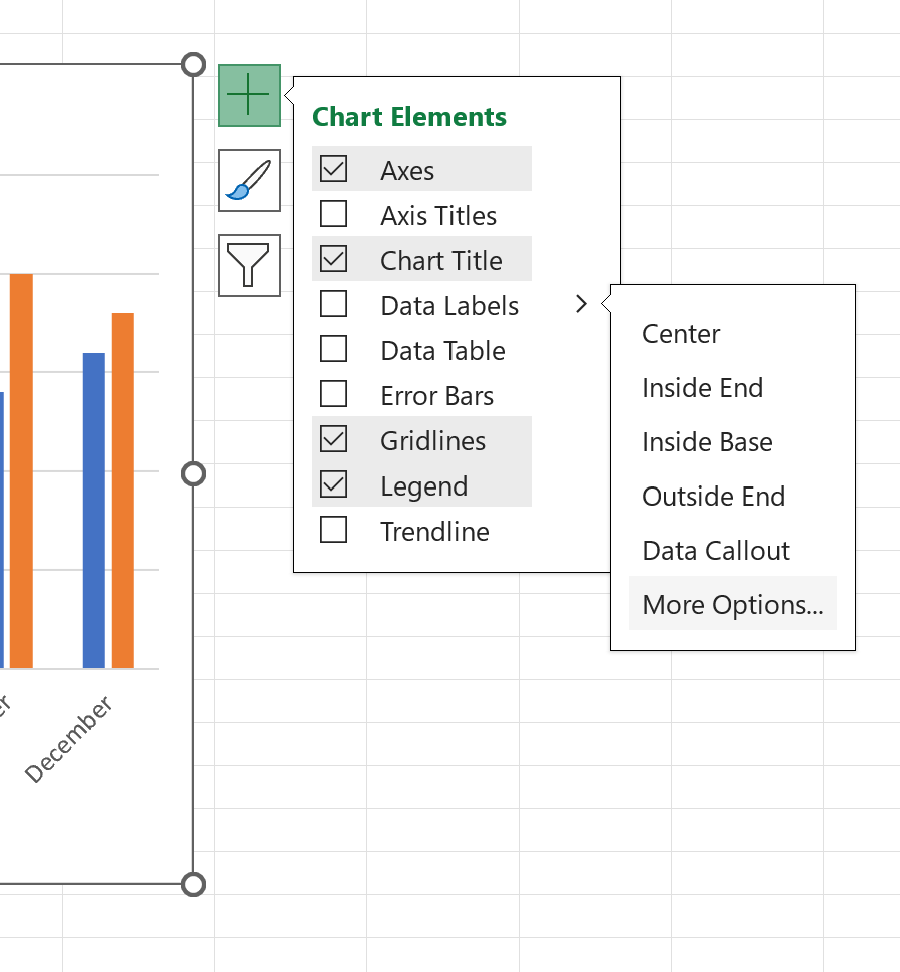Click the Chart Elements plus icon
This screenshot has width=900, height=972.
click(x=249, y=96)
